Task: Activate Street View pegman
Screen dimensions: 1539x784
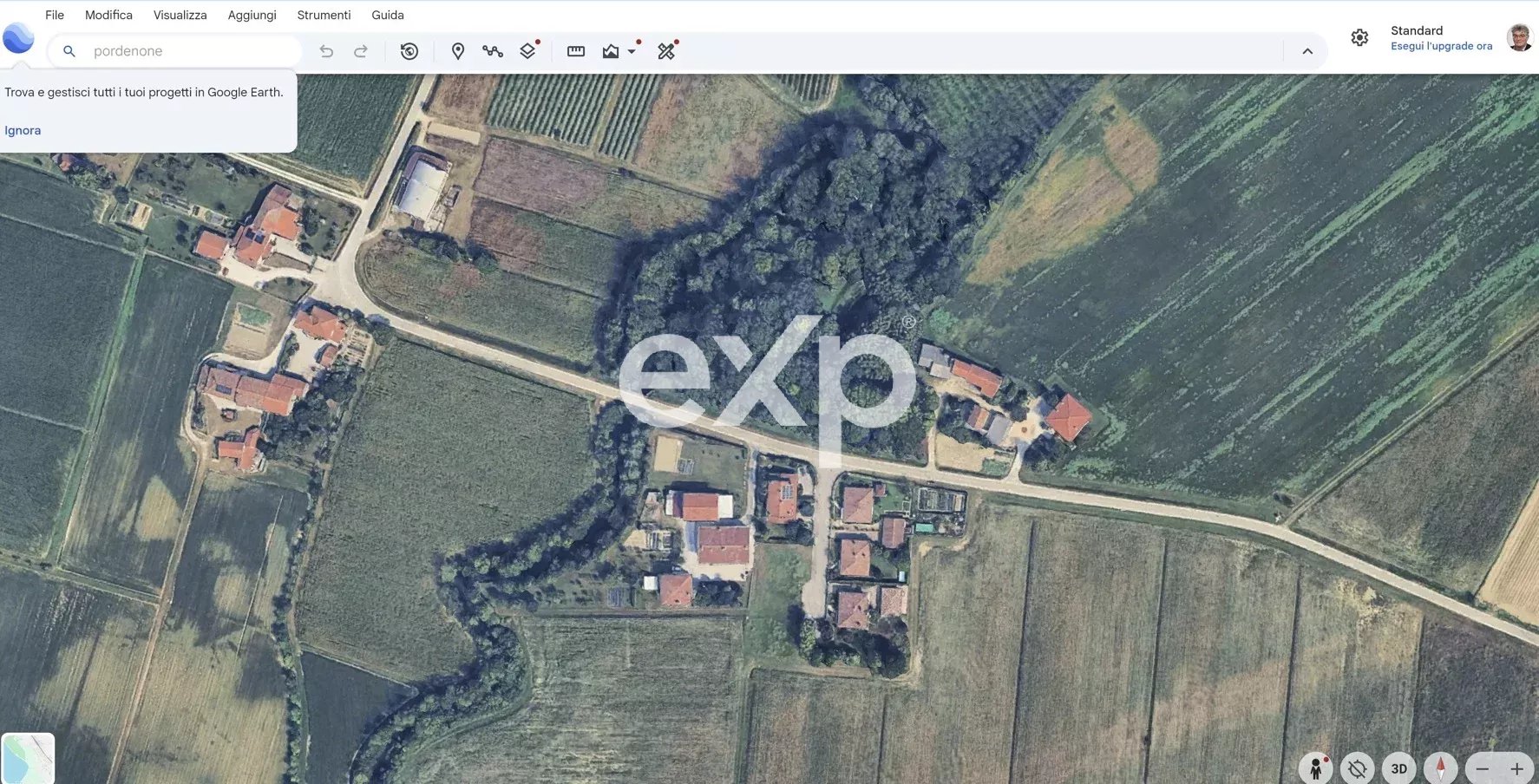Action: pyautogui.click(x=1315, y=768)
